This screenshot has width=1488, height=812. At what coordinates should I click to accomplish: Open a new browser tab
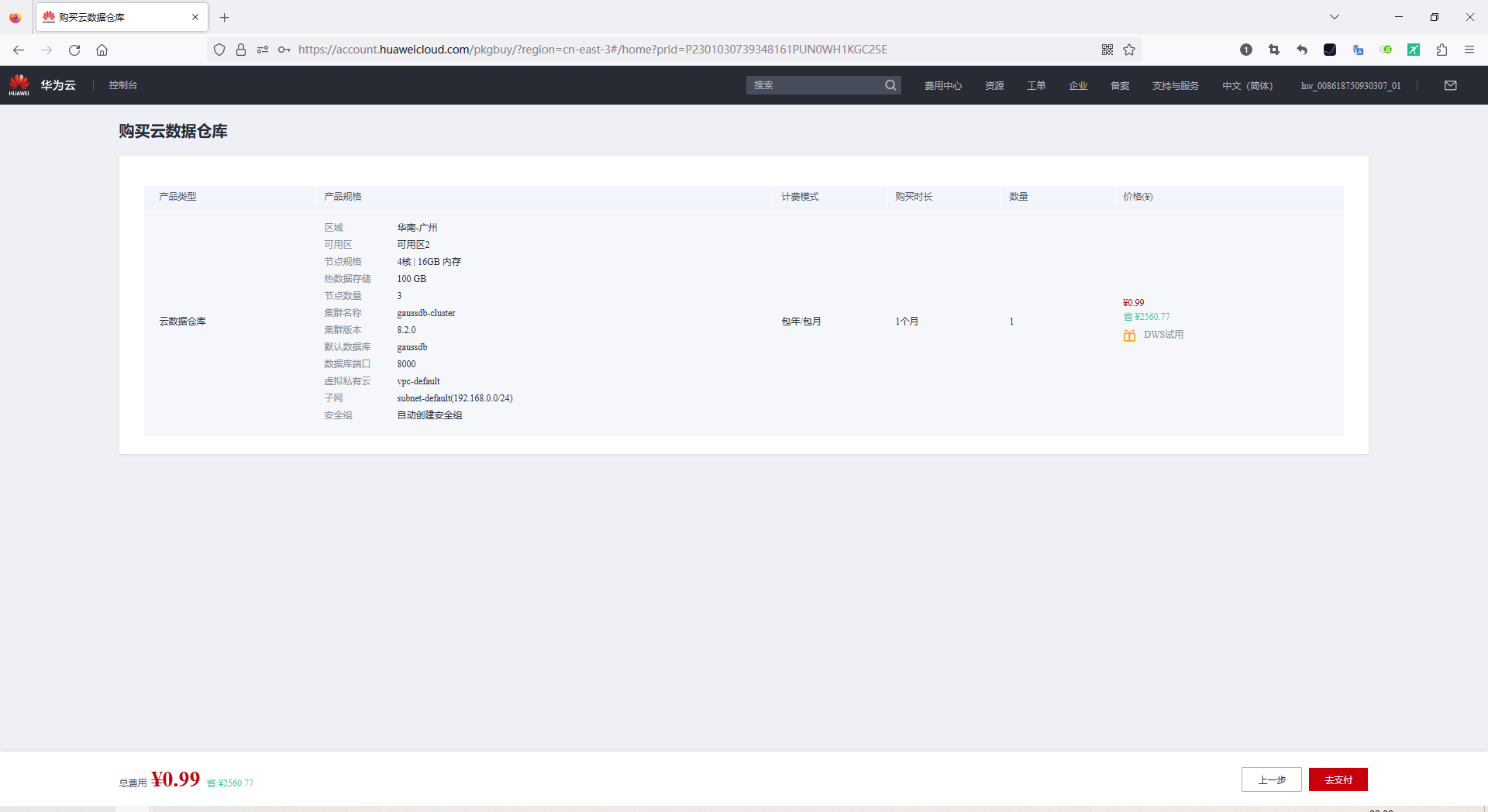[225, 17]
